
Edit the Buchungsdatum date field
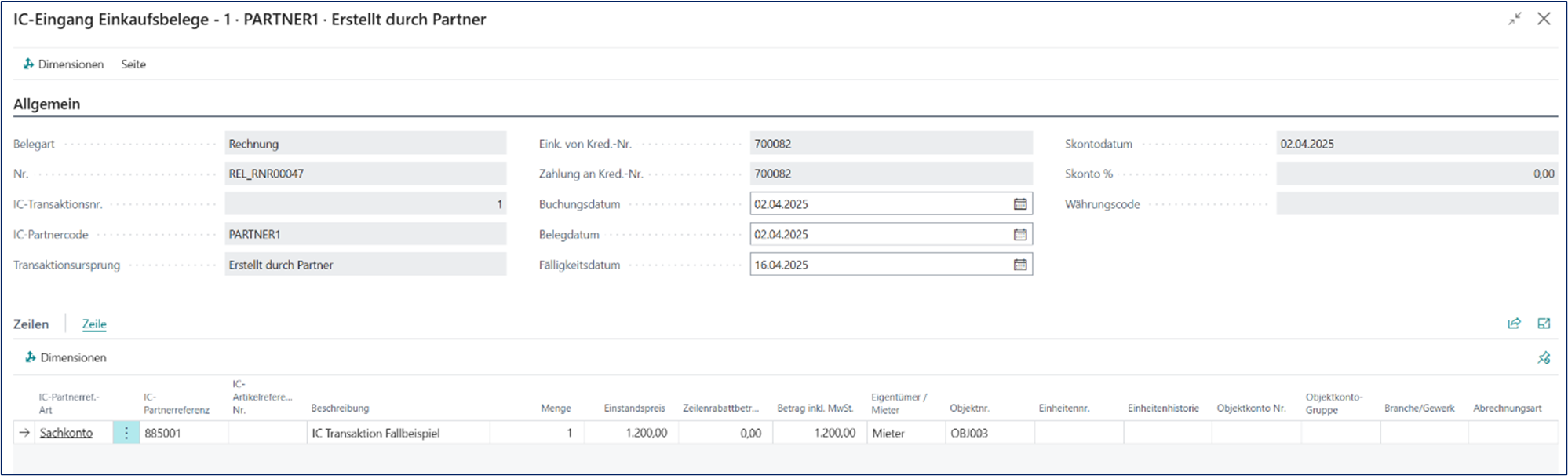[x=879, y=204]
